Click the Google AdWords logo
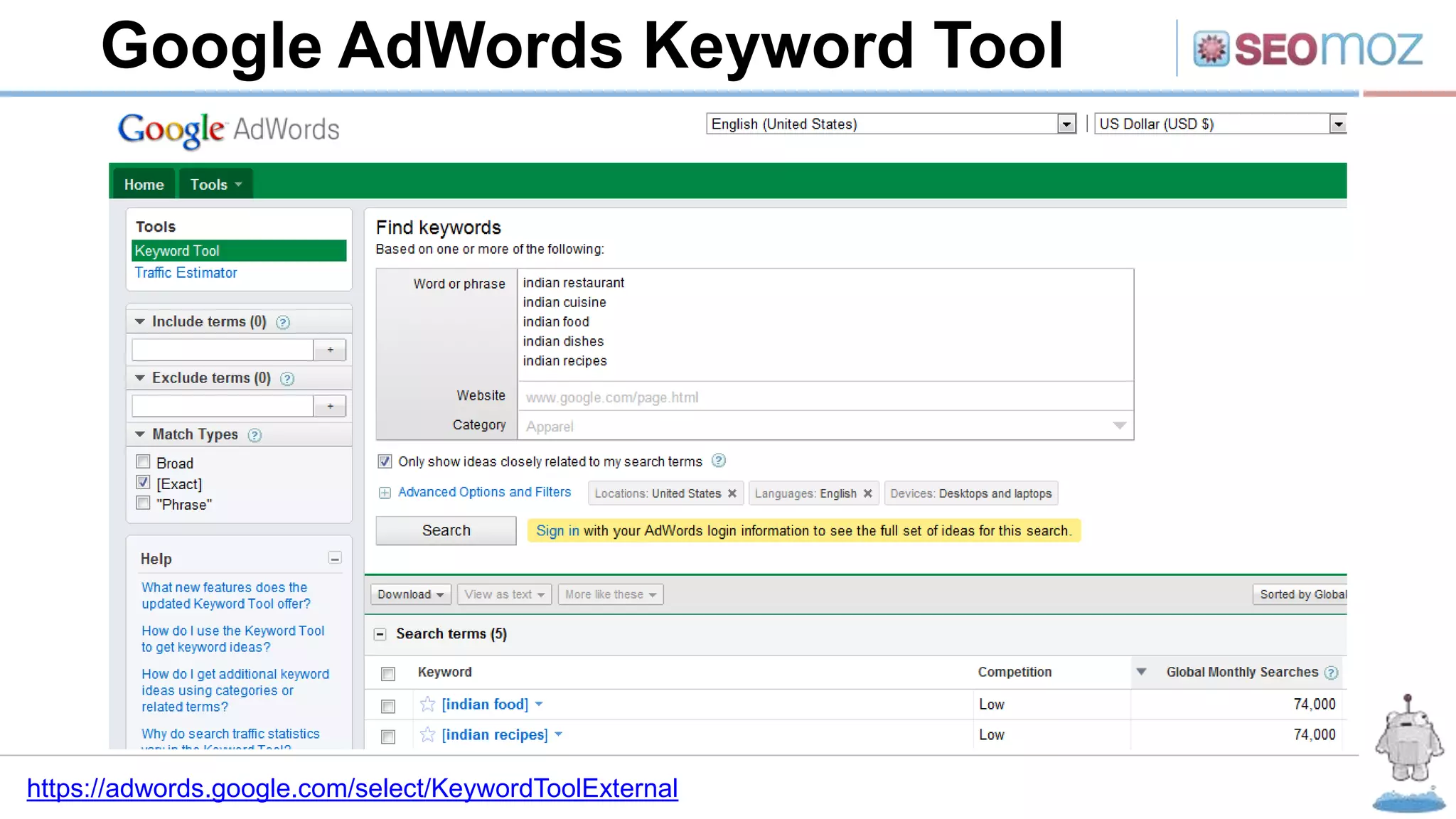 [229, 130]
